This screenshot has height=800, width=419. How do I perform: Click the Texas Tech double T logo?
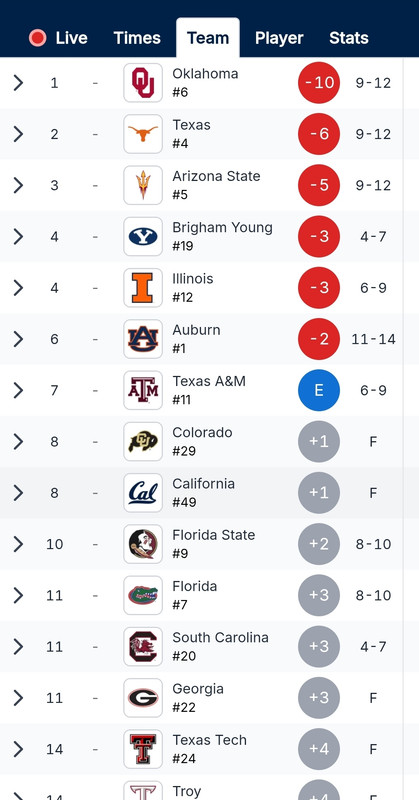click(x=143, y=749)
